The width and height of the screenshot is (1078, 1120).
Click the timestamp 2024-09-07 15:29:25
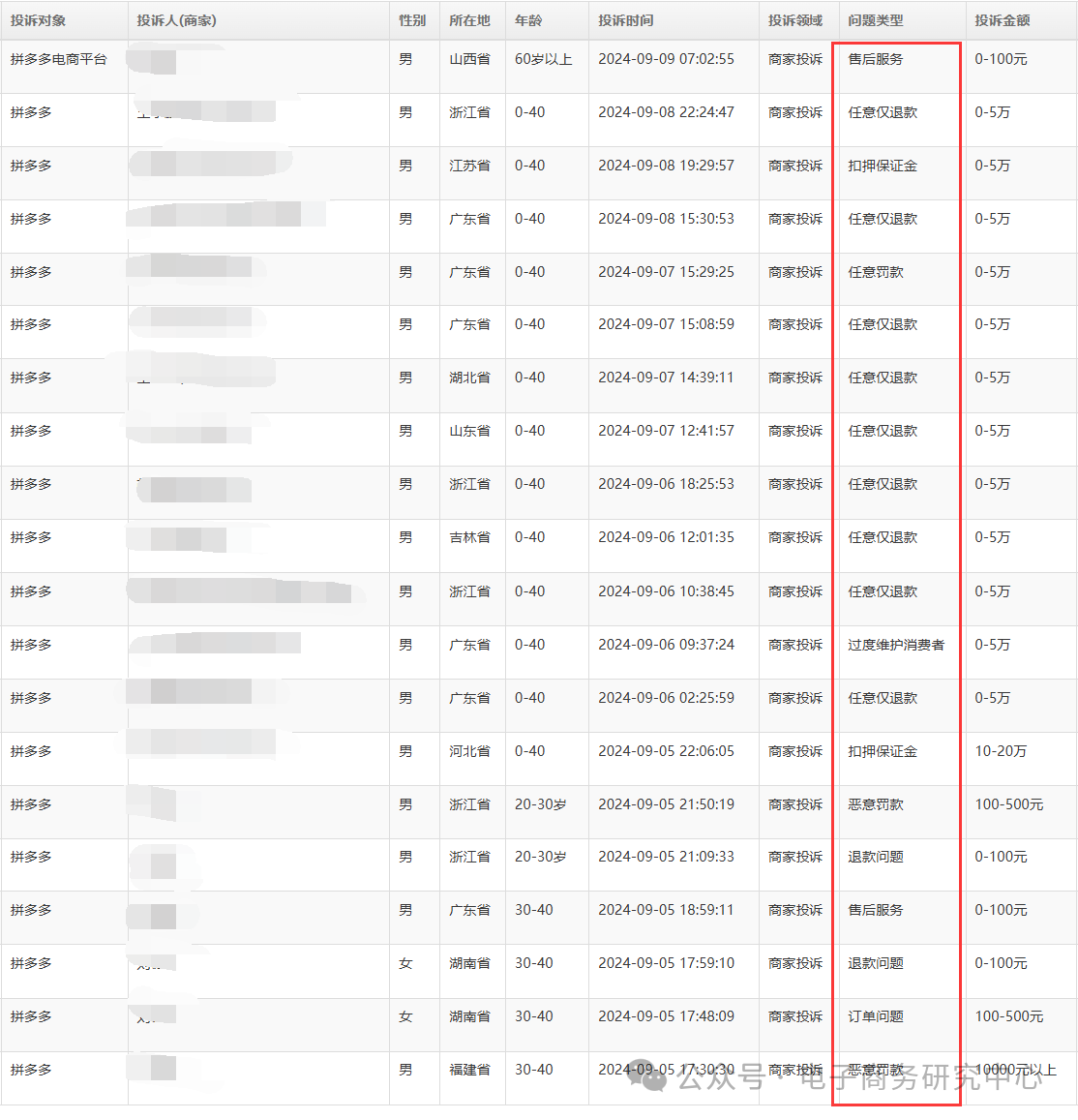666,273
